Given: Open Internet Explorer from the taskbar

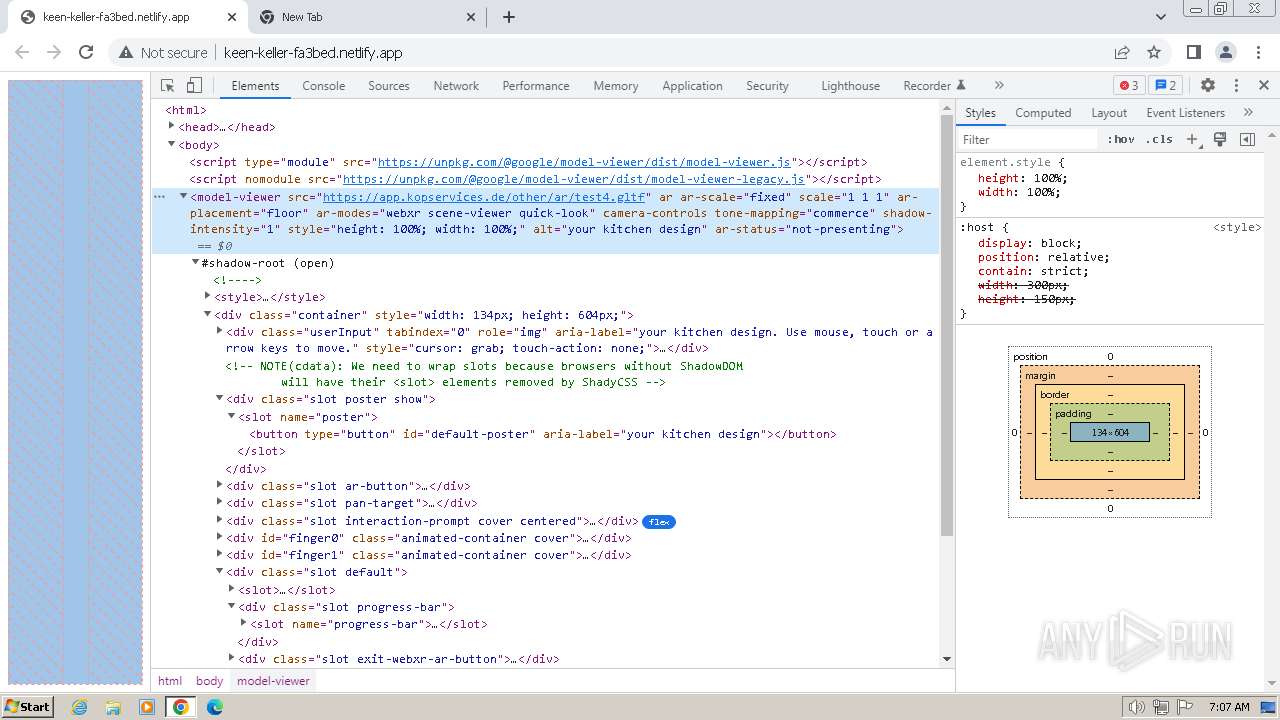Looking at the screenshot, I should (80, 707).
